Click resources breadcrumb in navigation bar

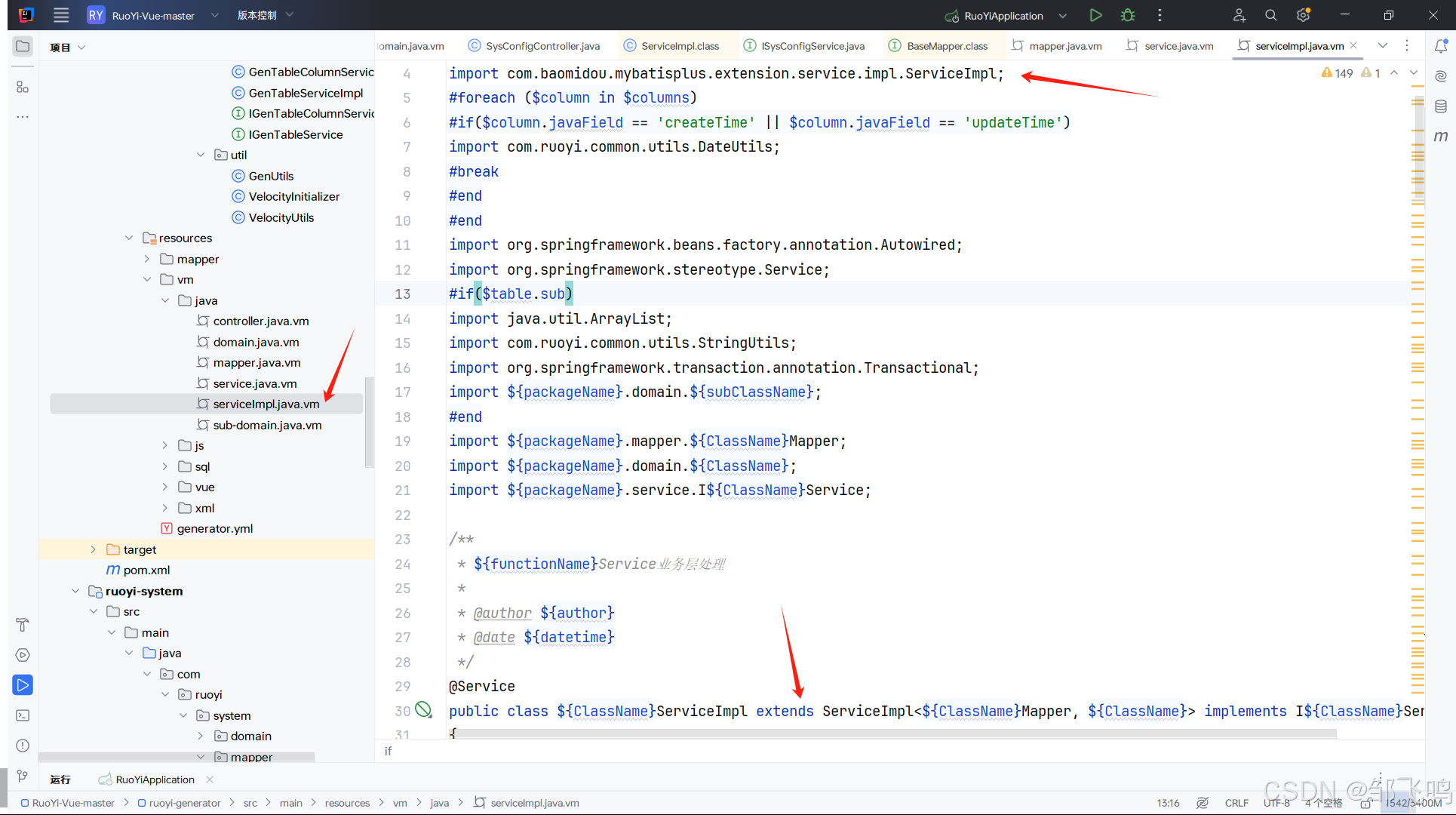[347, 803]
